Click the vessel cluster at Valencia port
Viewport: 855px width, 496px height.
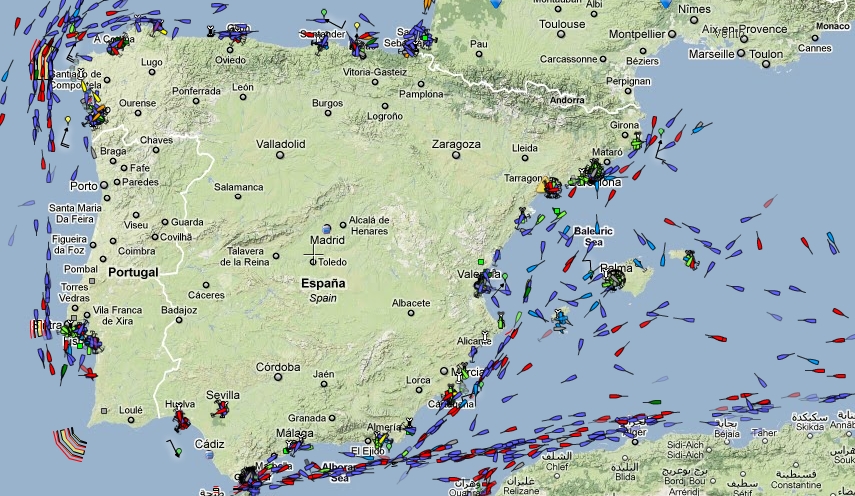pyautogui.click(x=485, y=286)
